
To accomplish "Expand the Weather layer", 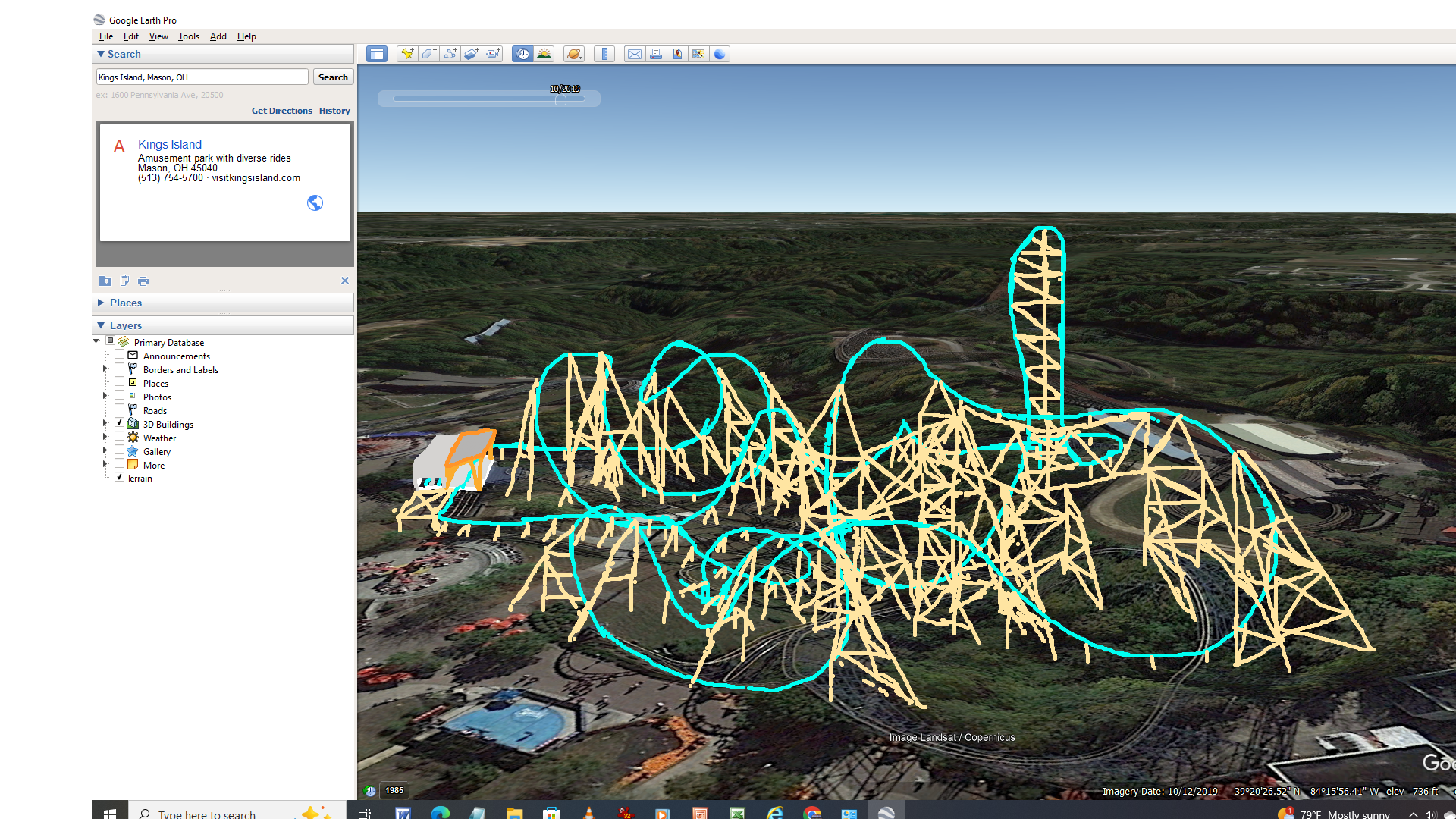I will tap(105, 437).
